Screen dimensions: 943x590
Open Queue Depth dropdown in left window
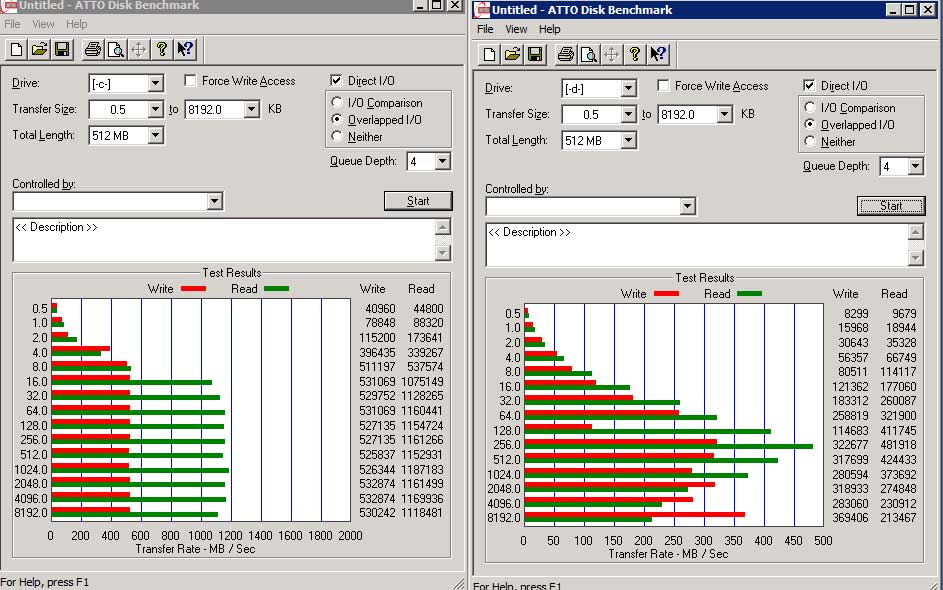pos(443,161)
